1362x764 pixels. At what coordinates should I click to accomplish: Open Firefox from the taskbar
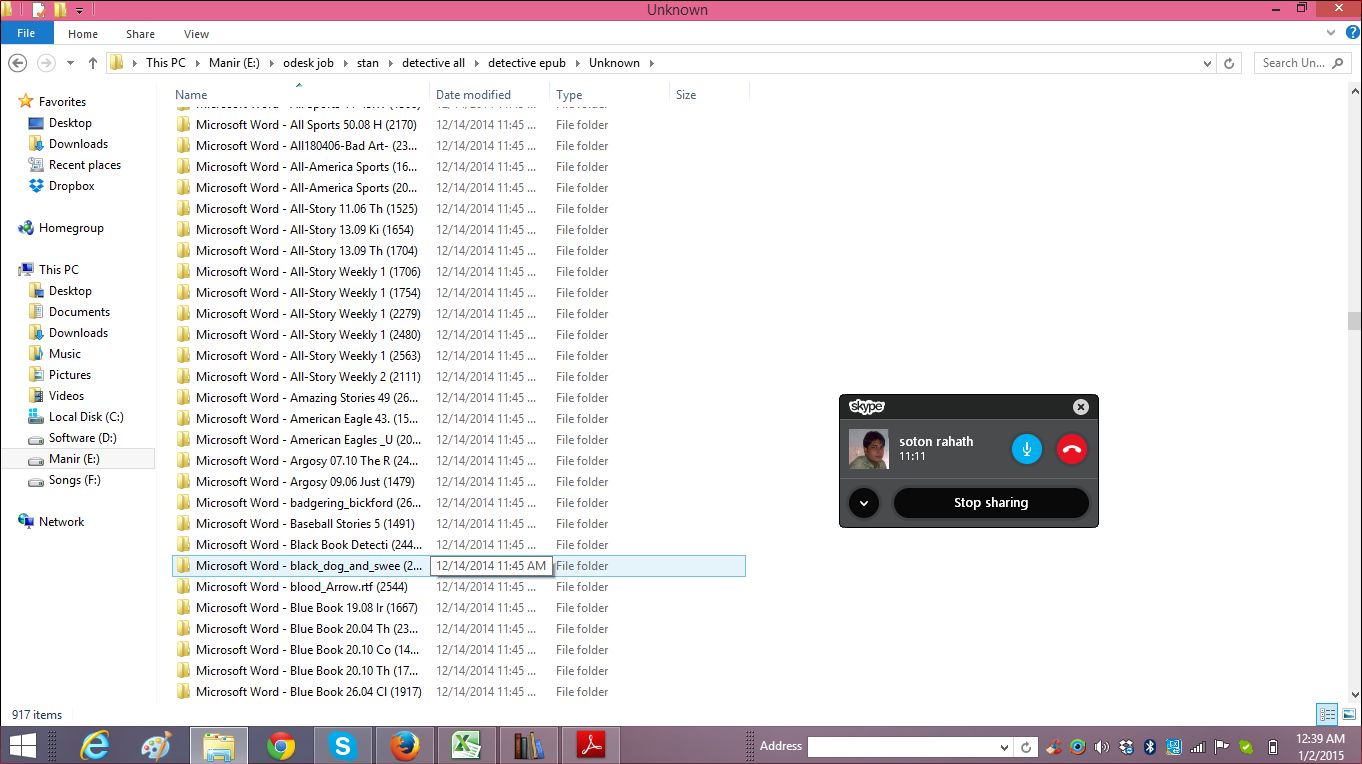click(405, 746)
